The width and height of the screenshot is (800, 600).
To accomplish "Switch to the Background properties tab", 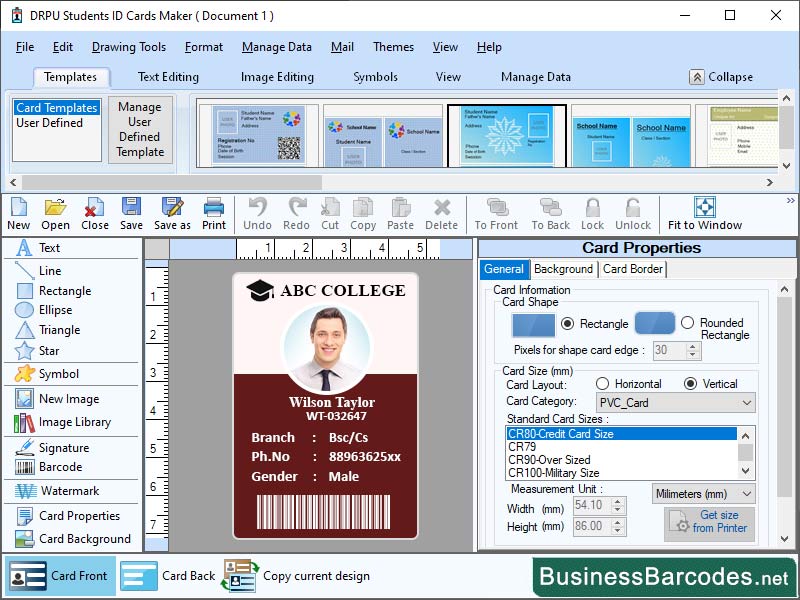I will pos(564,269).
